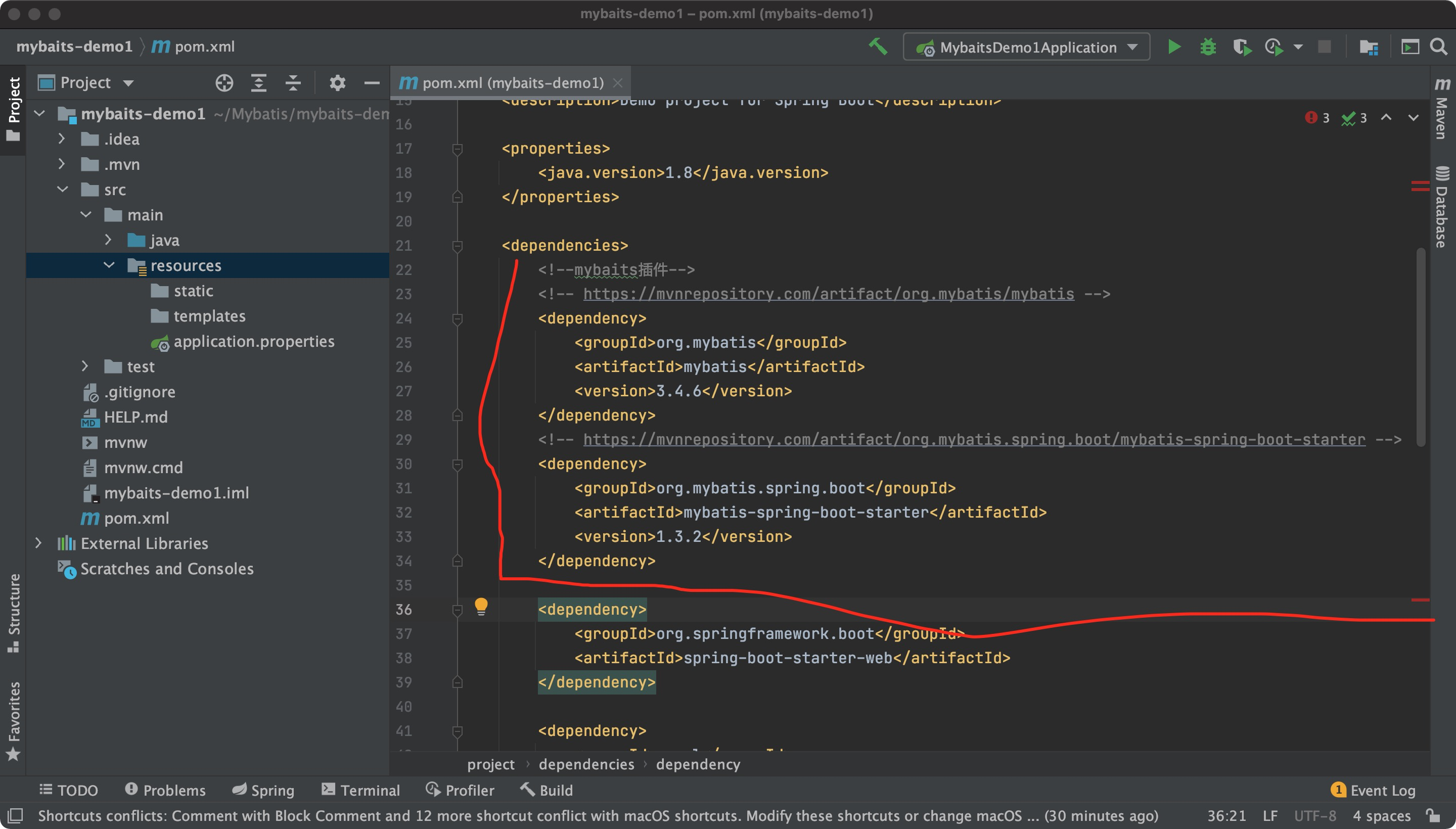Open the Terminal tool window tab

[x=360, y=790]
